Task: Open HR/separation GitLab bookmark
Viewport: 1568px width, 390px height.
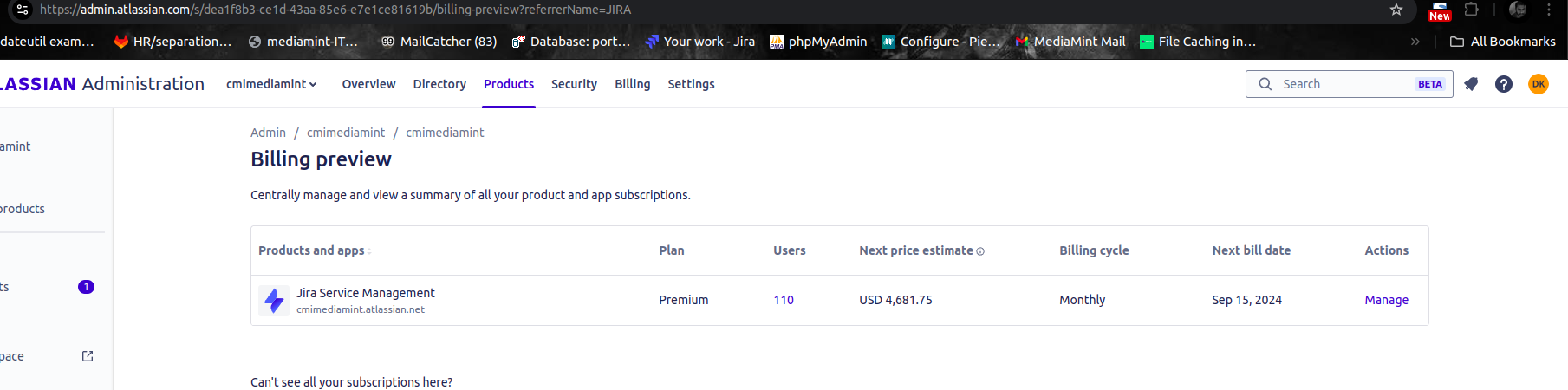Action: click(173, 42)
